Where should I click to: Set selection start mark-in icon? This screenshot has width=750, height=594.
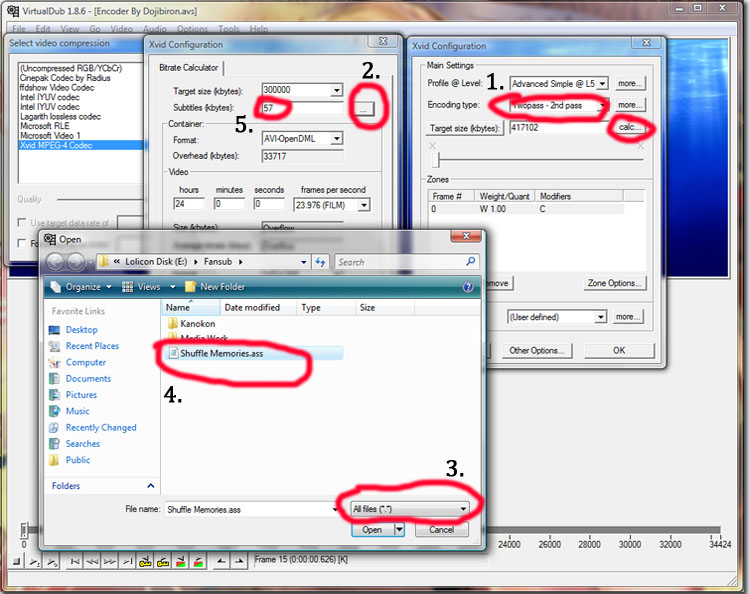221,561
